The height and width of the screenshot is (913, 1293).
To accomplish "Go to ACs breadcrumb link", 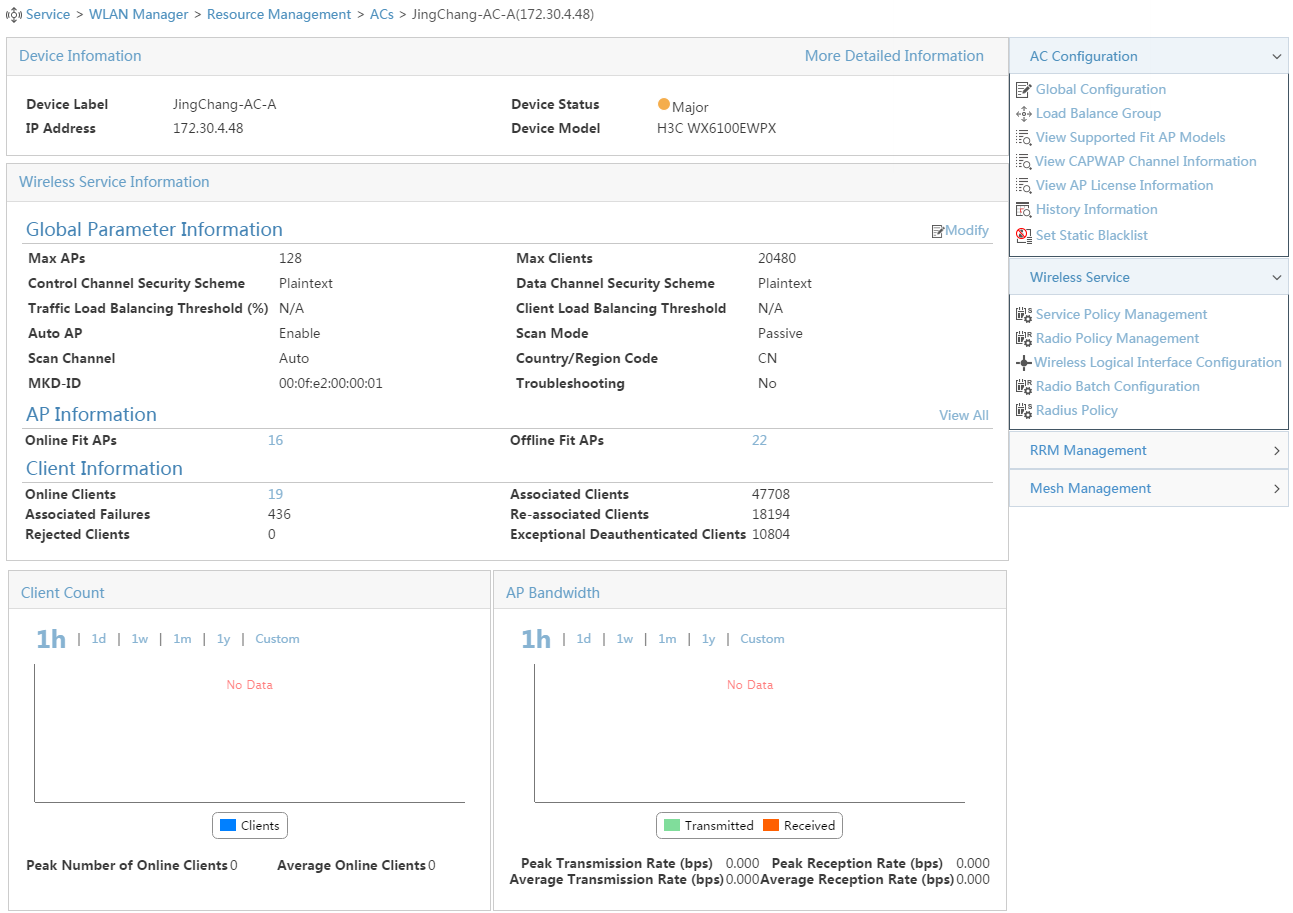I will pos(382,15).
